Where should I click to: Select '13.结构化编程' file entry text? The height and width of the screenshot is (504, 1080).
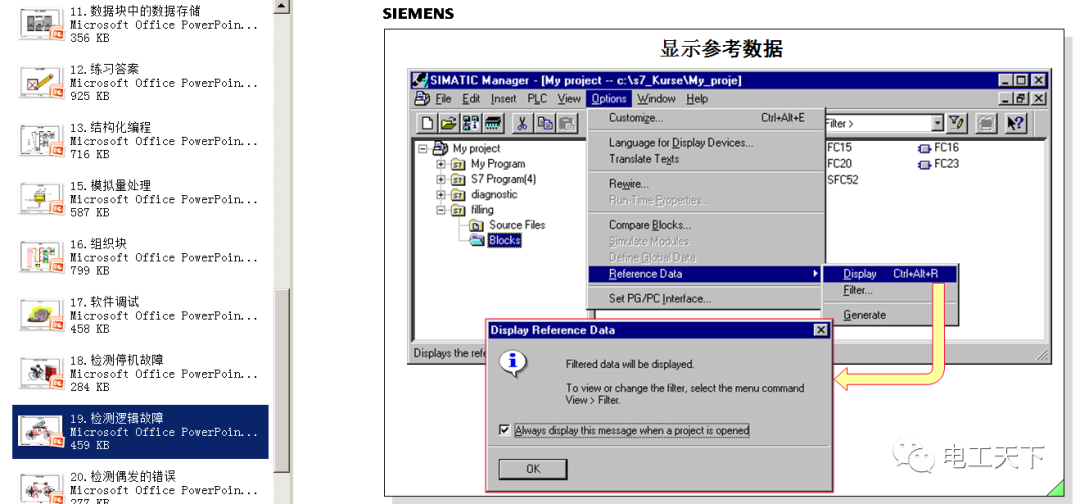[x=165, y=141]
